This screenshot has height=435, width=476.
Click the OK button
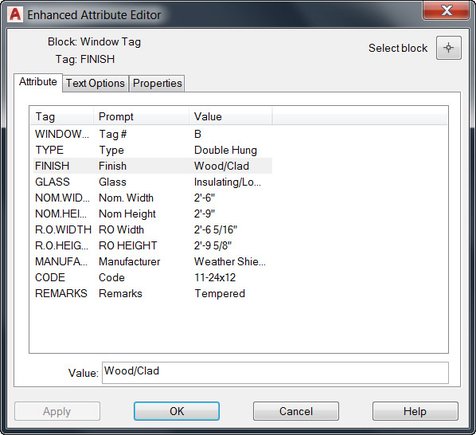177,411
